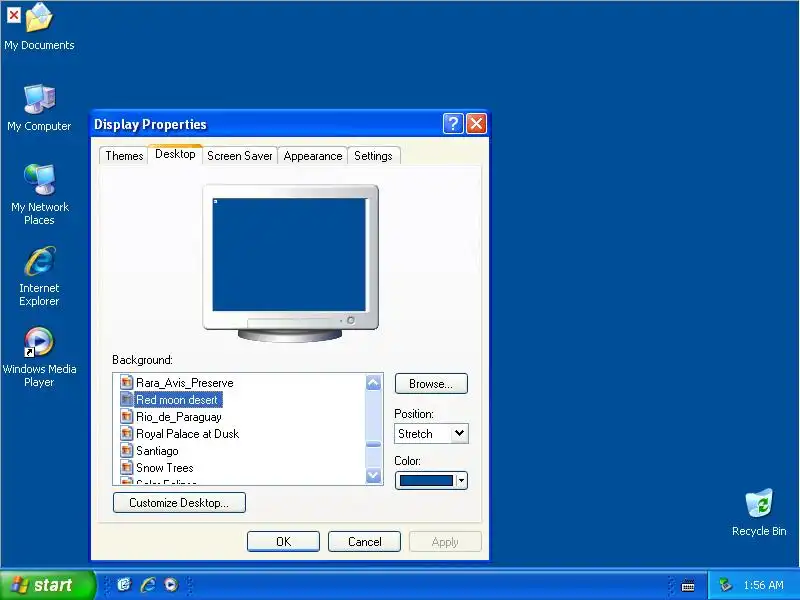Image resolution: width=800 pixels, height=600 pixels.
Task: Click the help question mark button in the title bar
Action: tap(453, 123)
